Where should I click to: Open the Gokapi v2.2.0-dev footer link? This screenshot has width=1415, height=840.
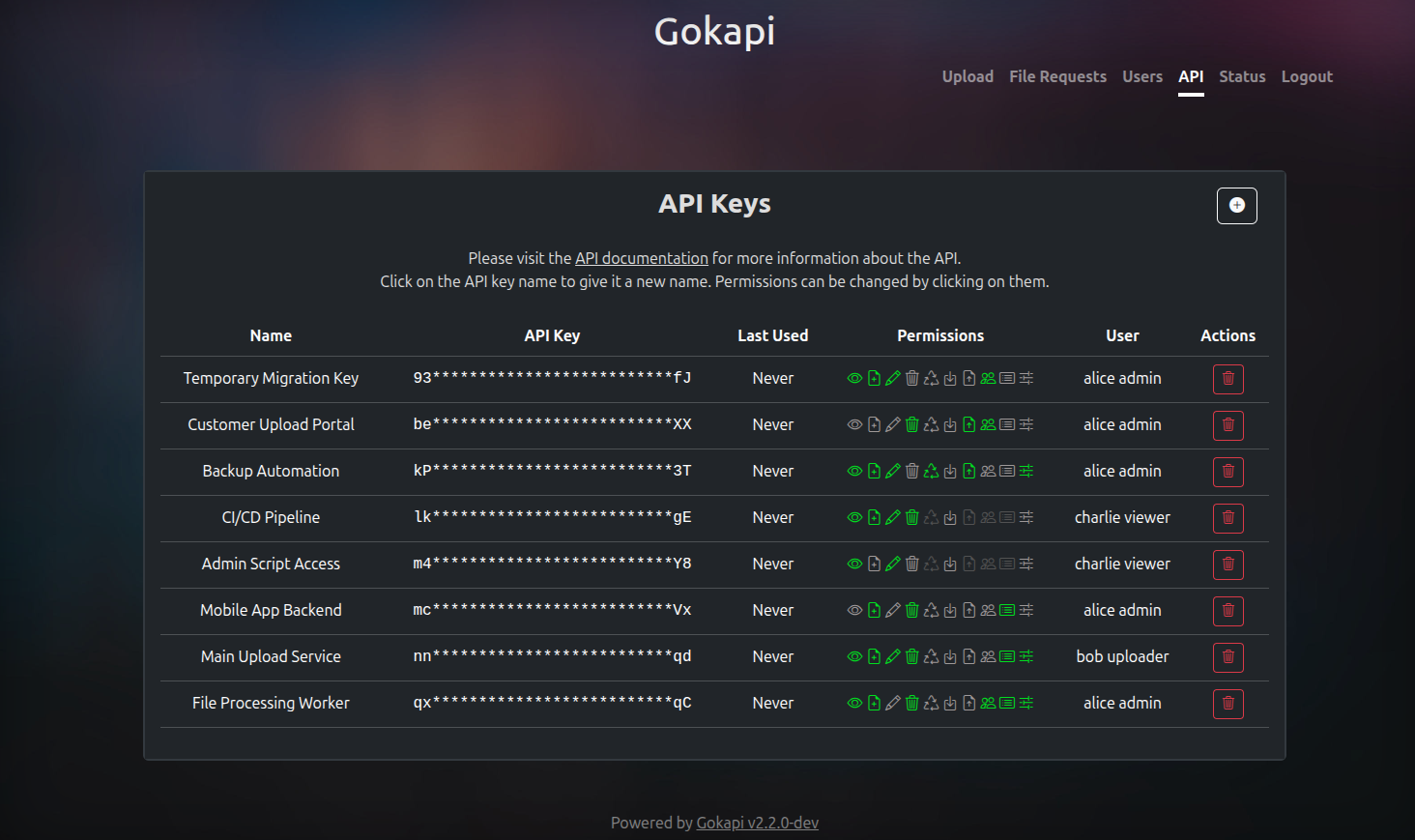click(x=757, y=823)
